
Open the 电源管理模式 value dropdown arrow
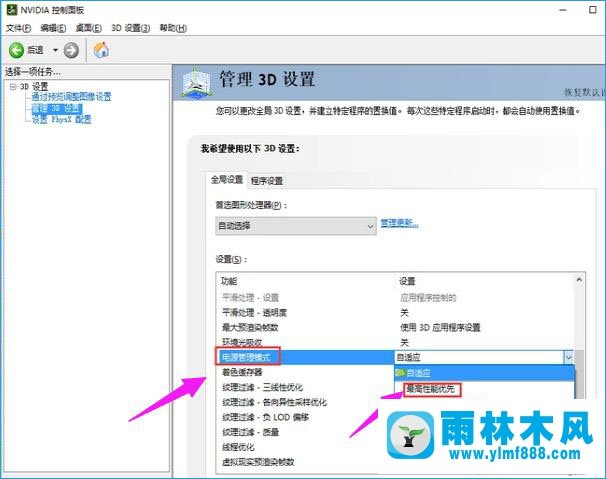tap(569, 358)
